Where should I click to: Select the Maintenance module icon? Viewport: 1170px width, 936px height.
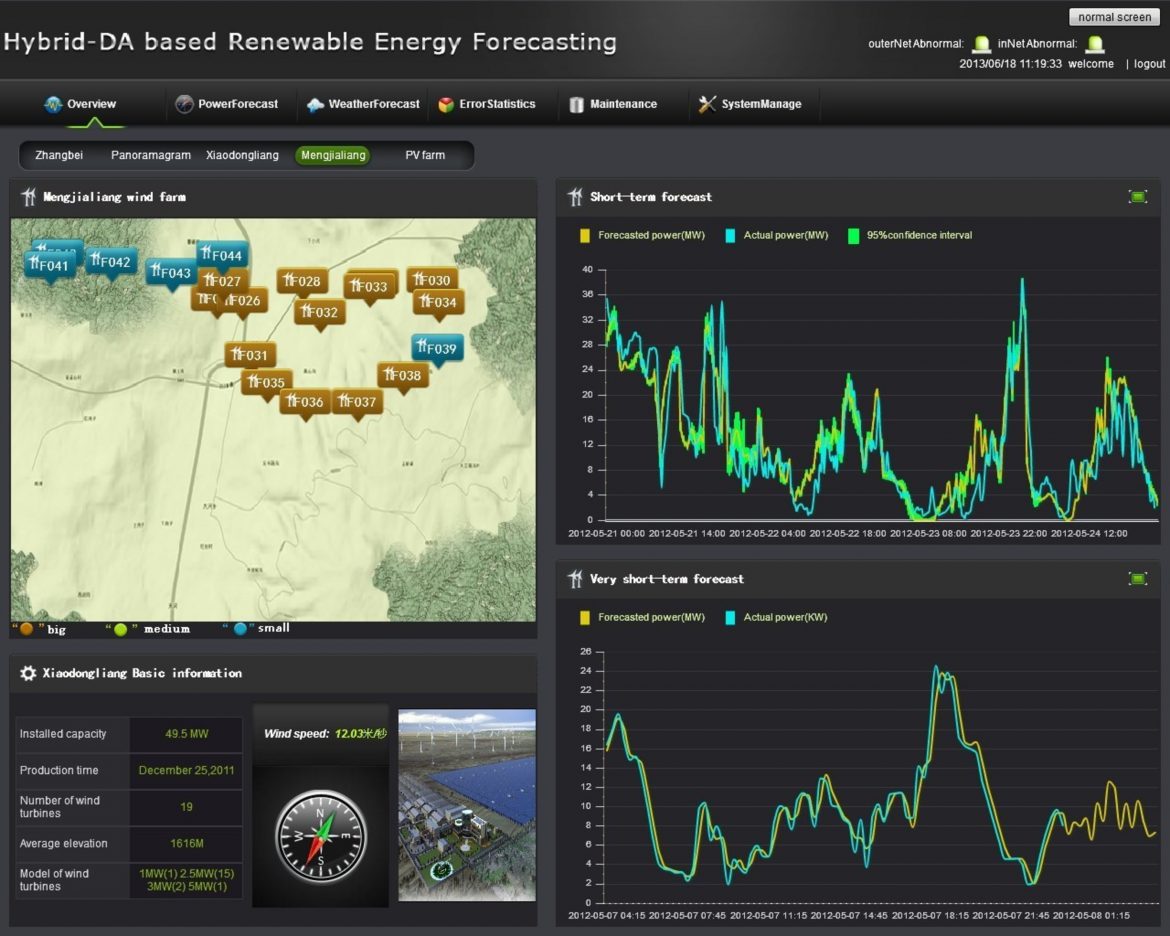click(x=575, y=104)
